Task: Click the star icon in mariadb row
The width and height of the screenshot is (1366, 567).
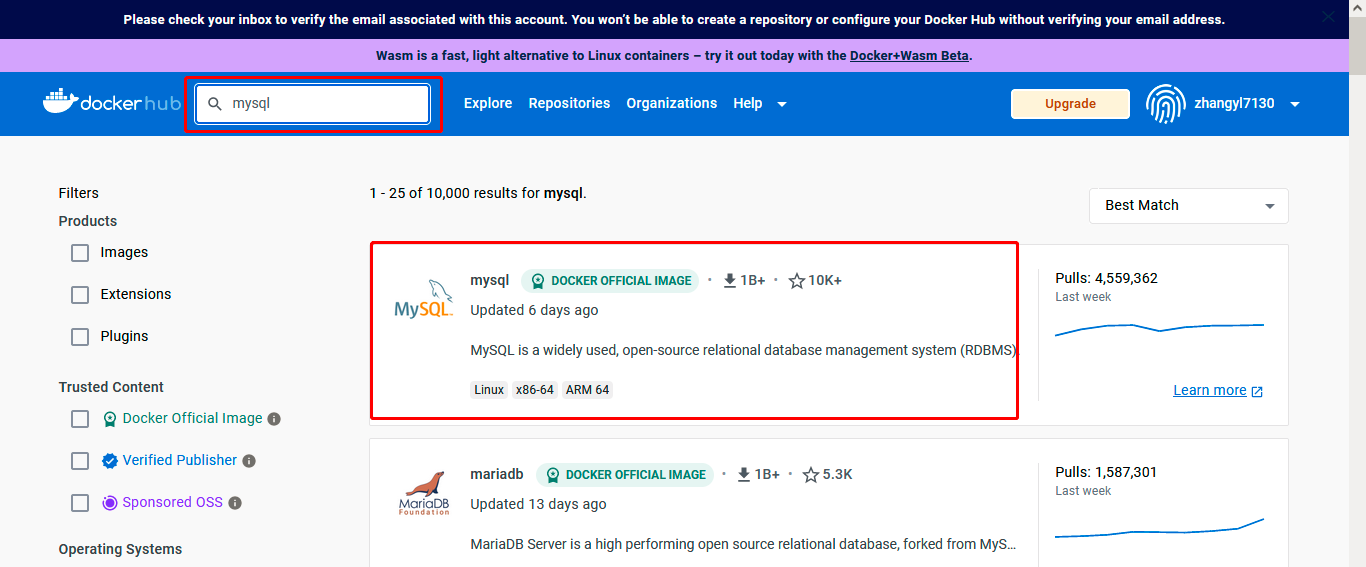Action: 811,475
